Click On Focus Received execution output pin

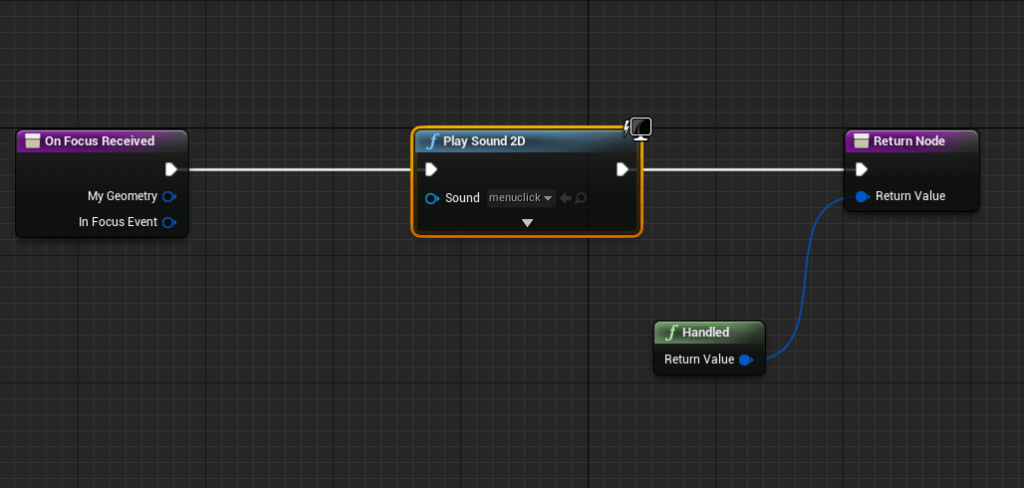pyautogui.click(x=171, y=169)
